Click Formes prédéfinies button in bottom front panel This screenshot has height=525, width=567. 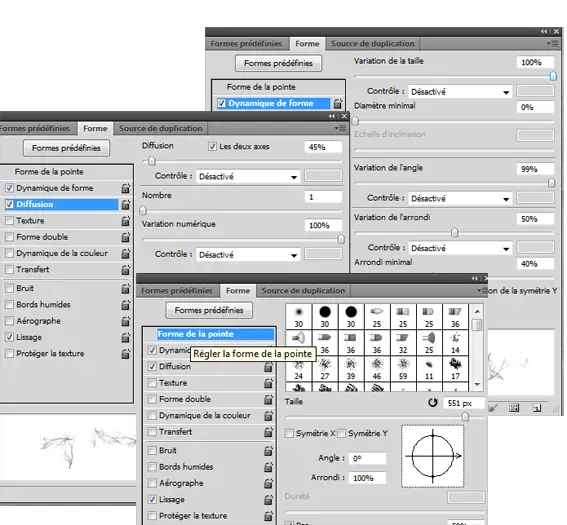[x=209, y=310]
